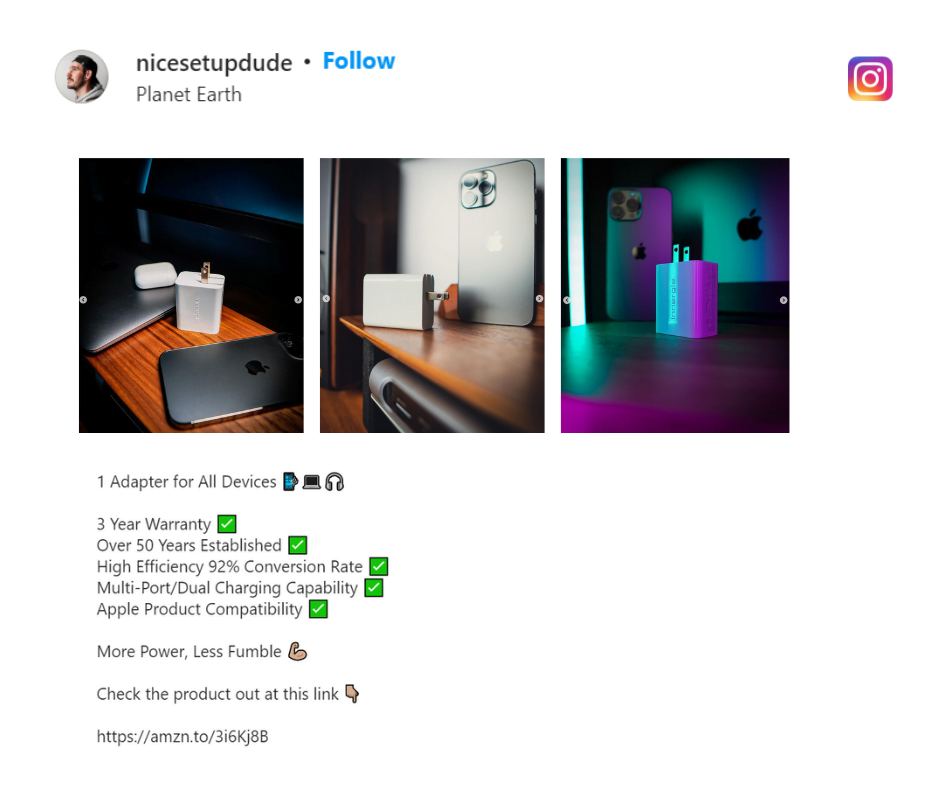The width and height of the screenshot is (940, 788).
Task: Advance second carousel with right arrow
Action: [540, 299]
